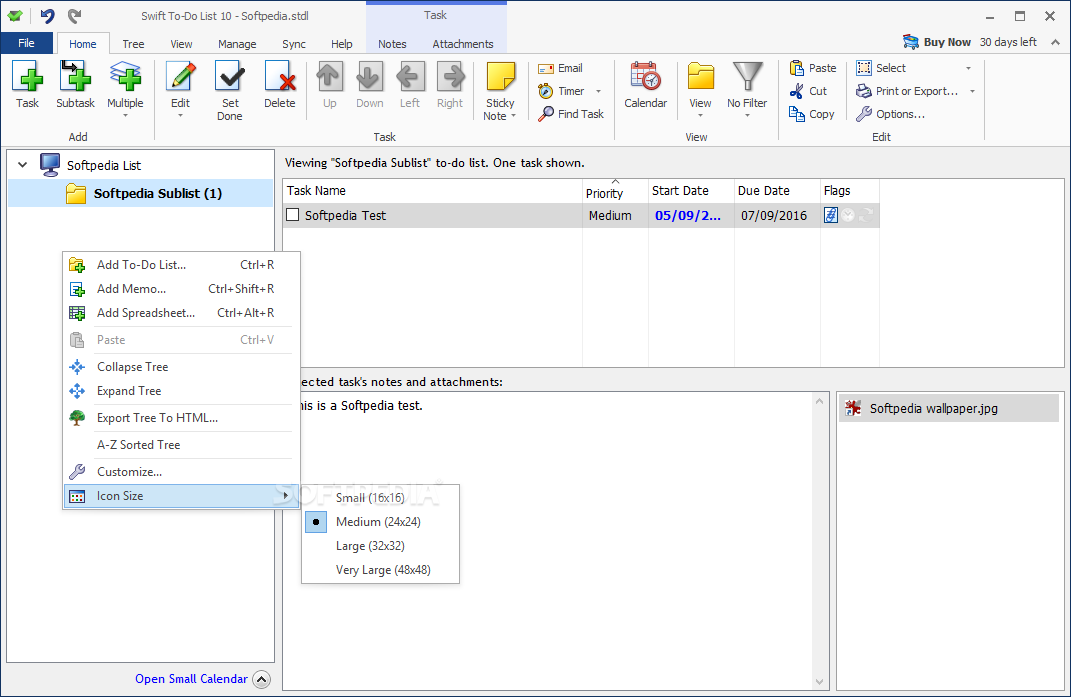The image size is (1071, 697).
Task: Choose A-Z Sorted Tree entry
Action: [x=181, y=445]
